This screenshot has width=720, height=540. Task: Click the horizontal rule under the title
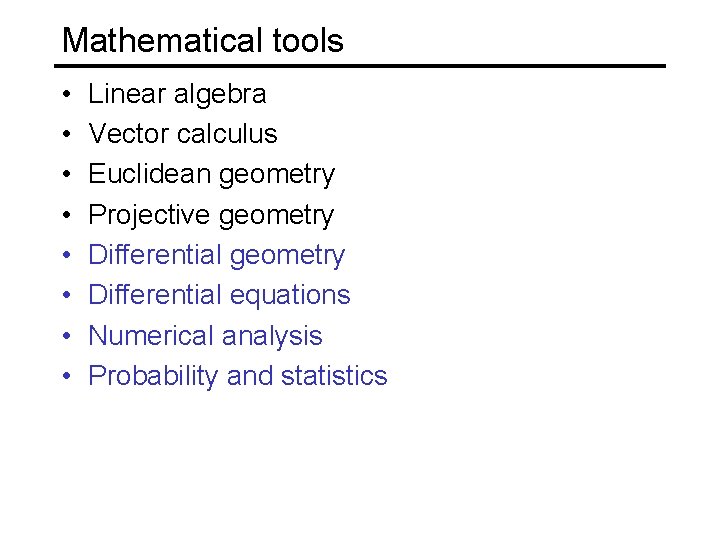pos(360,66)
